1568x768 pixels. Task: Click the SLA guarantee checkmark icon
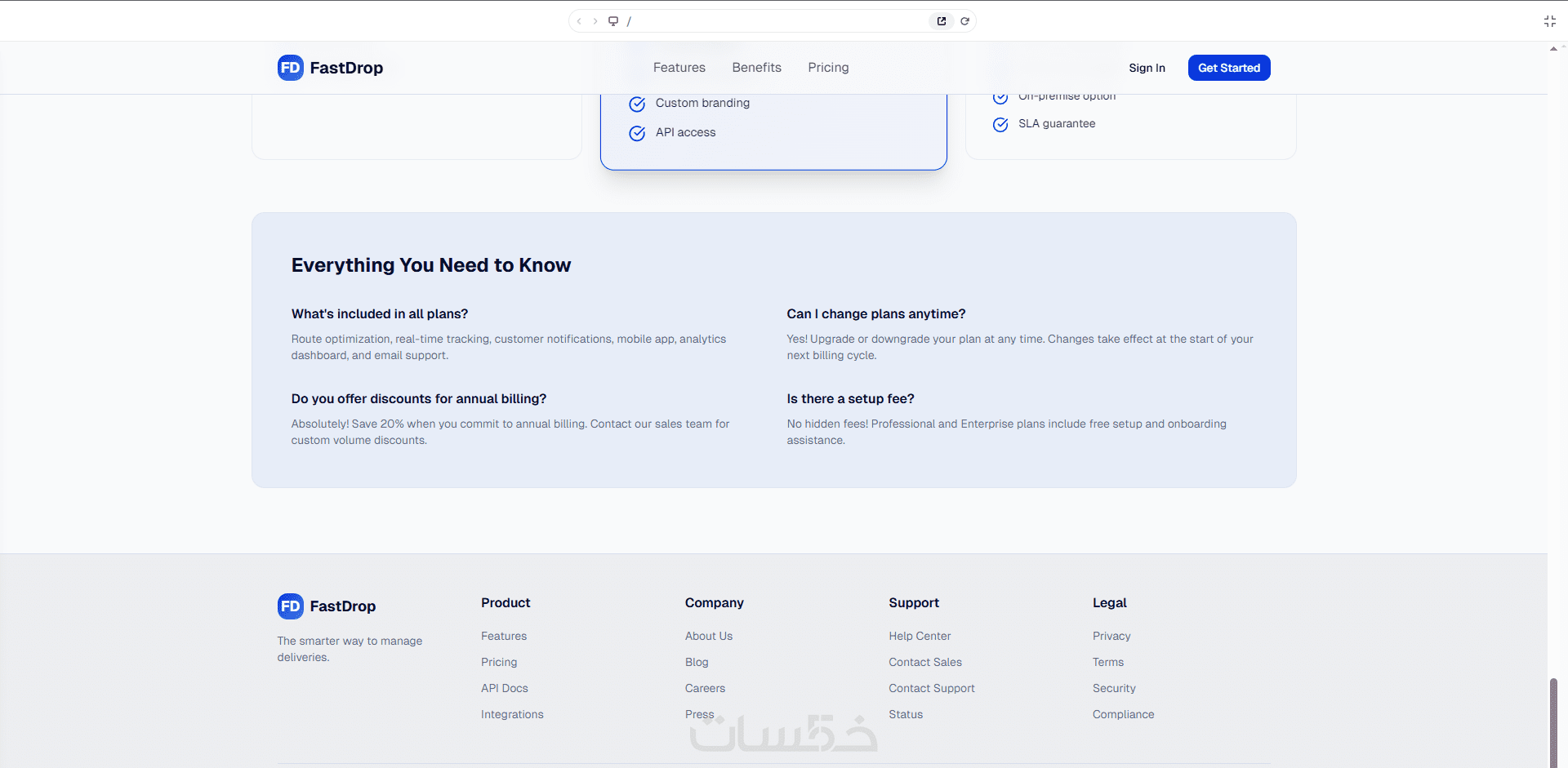pos(1000,124)
